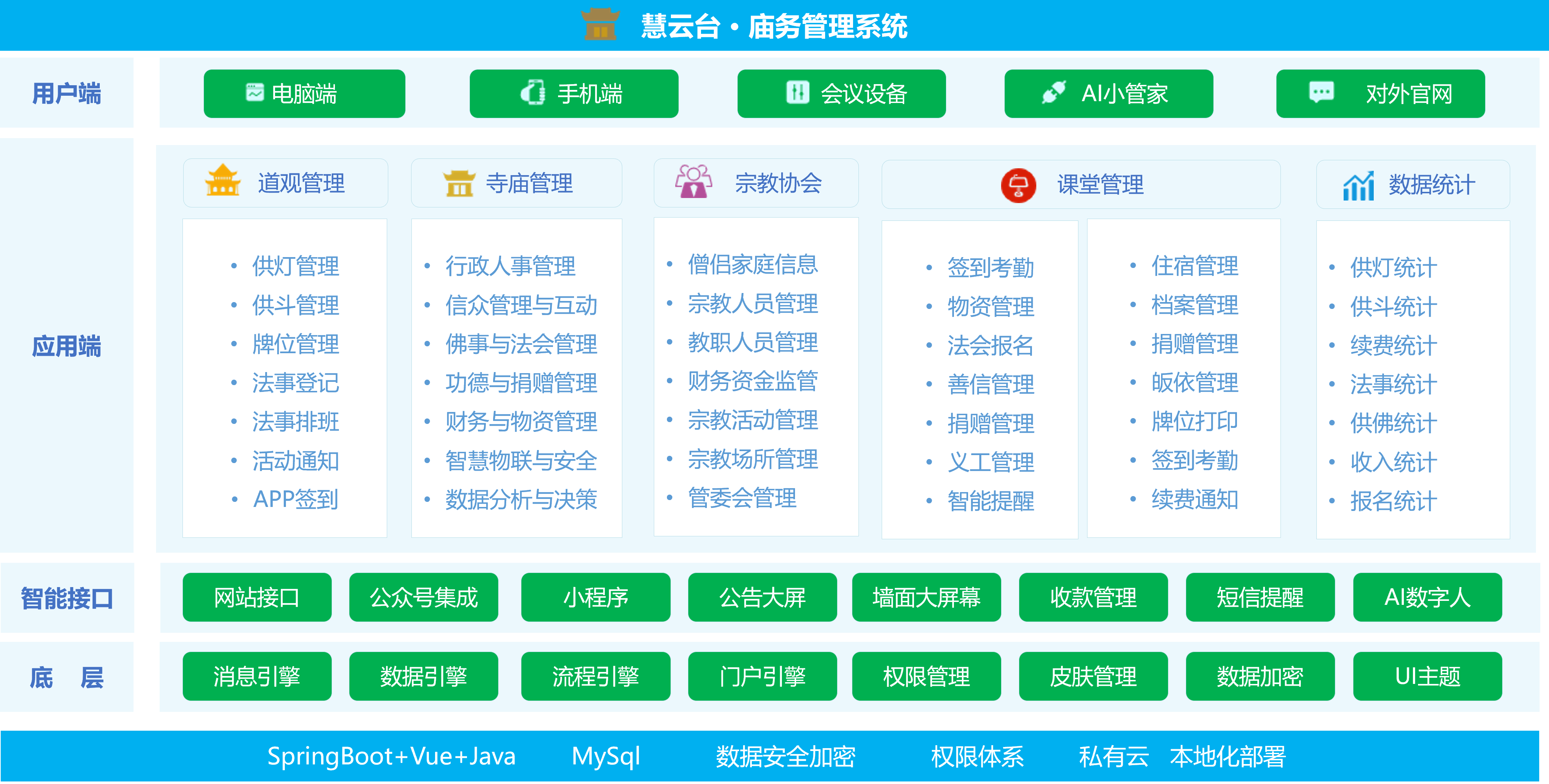Select the 数据统计 module header

coord(1413,185)
